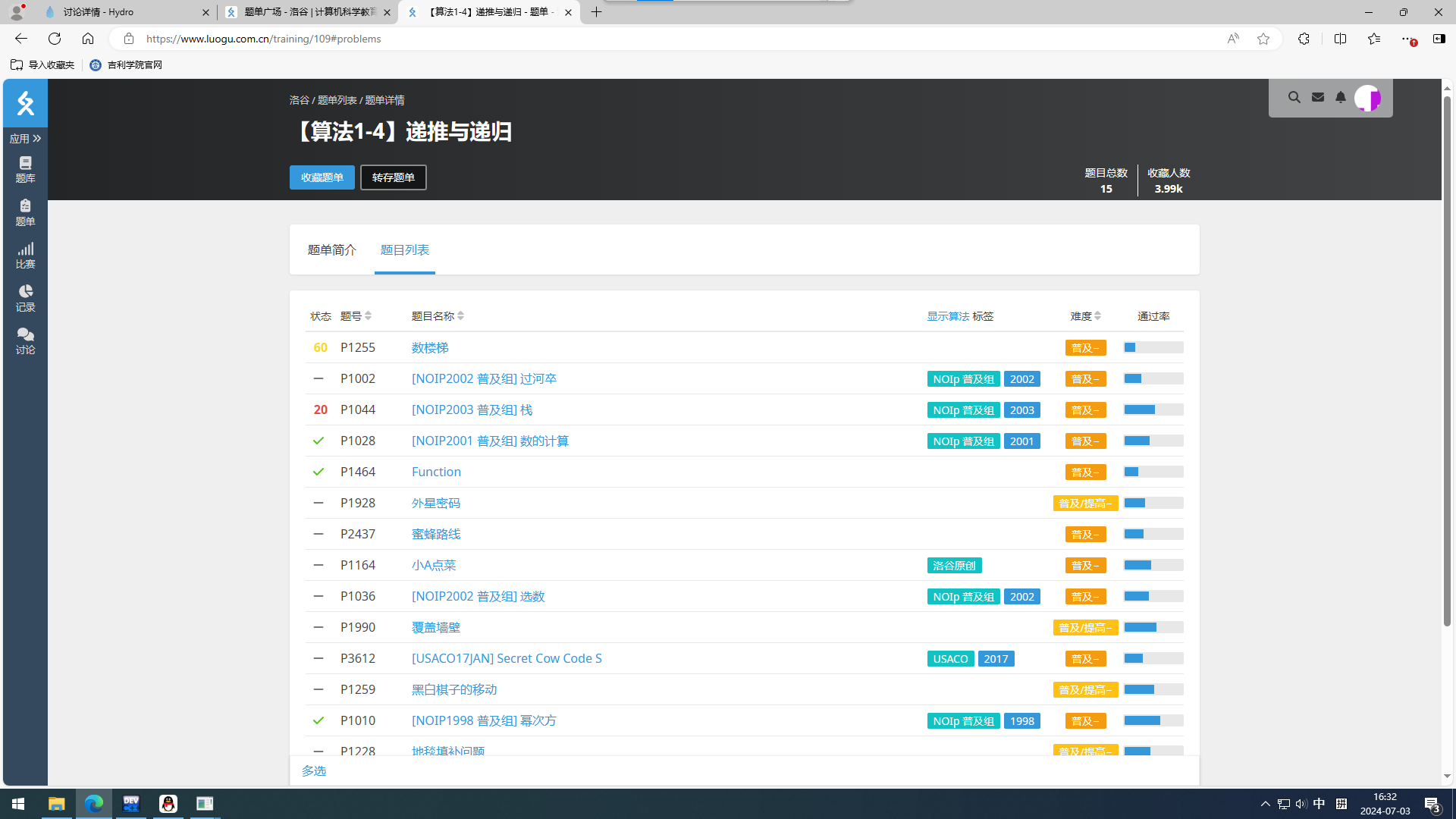Click the 收藏题单 button

pos(322,177)
